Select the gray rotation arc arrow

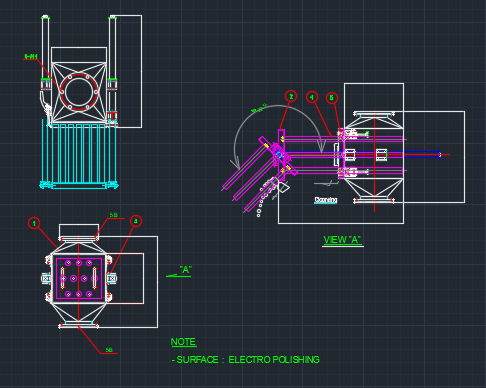click(x=277, y=136)
